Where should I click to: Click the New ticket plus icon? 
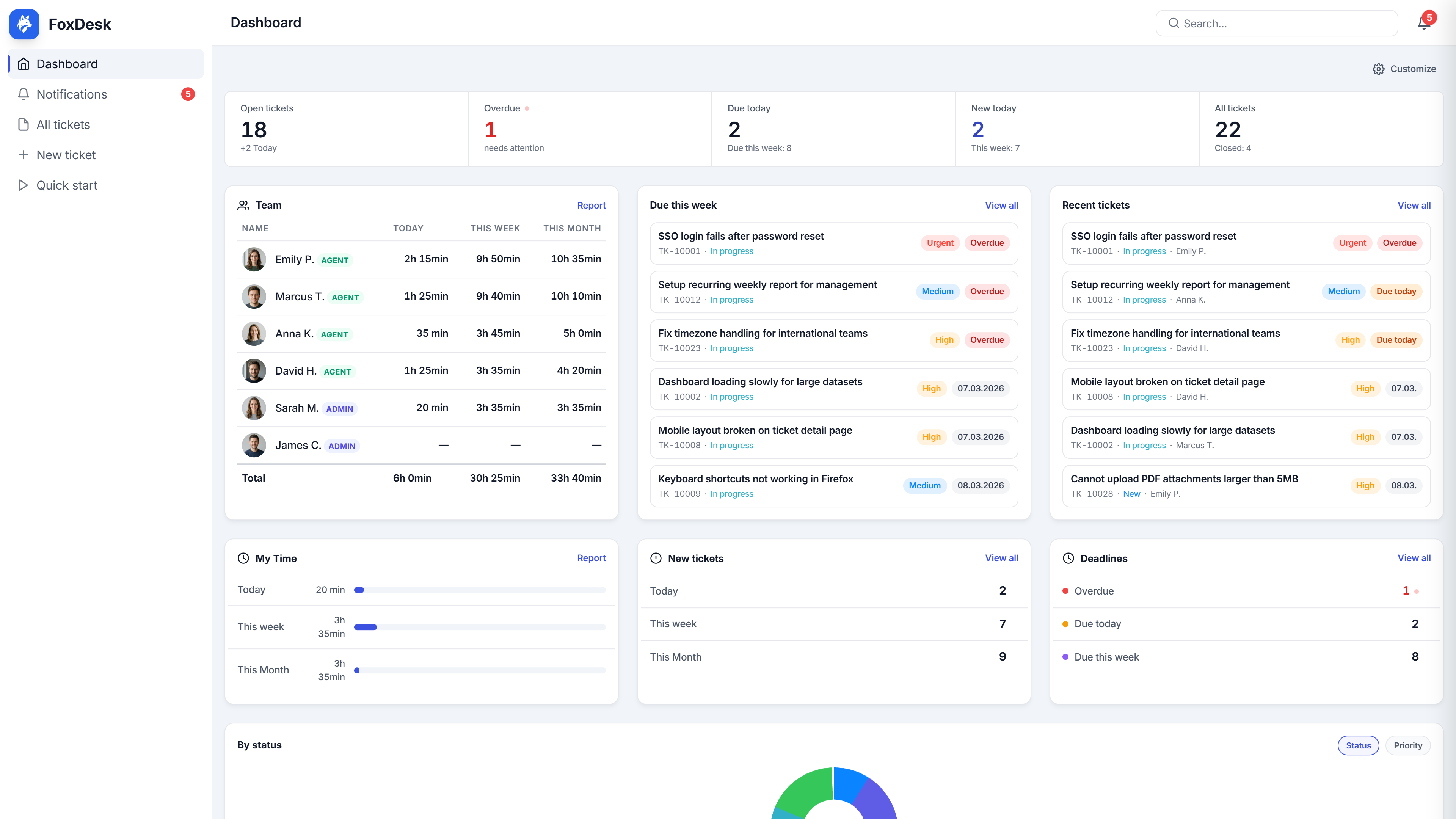(x=23, y=155)
